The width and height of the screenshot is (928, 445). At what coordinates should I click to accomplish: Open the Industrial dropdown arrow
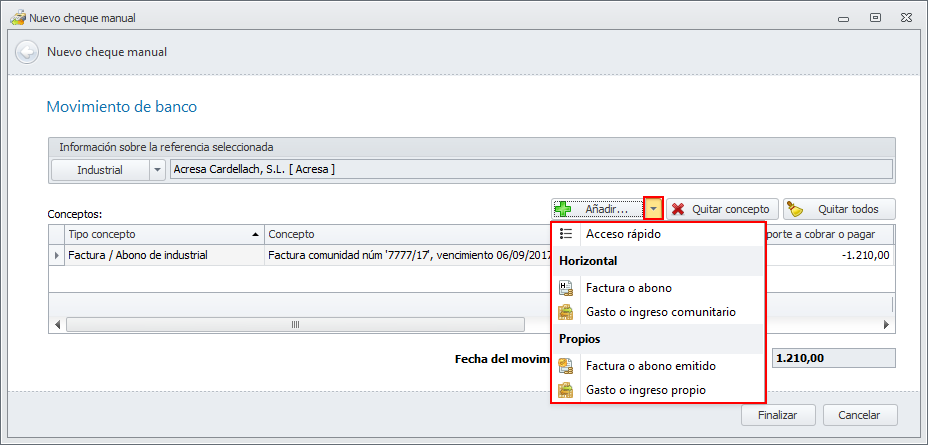point(157,170)
